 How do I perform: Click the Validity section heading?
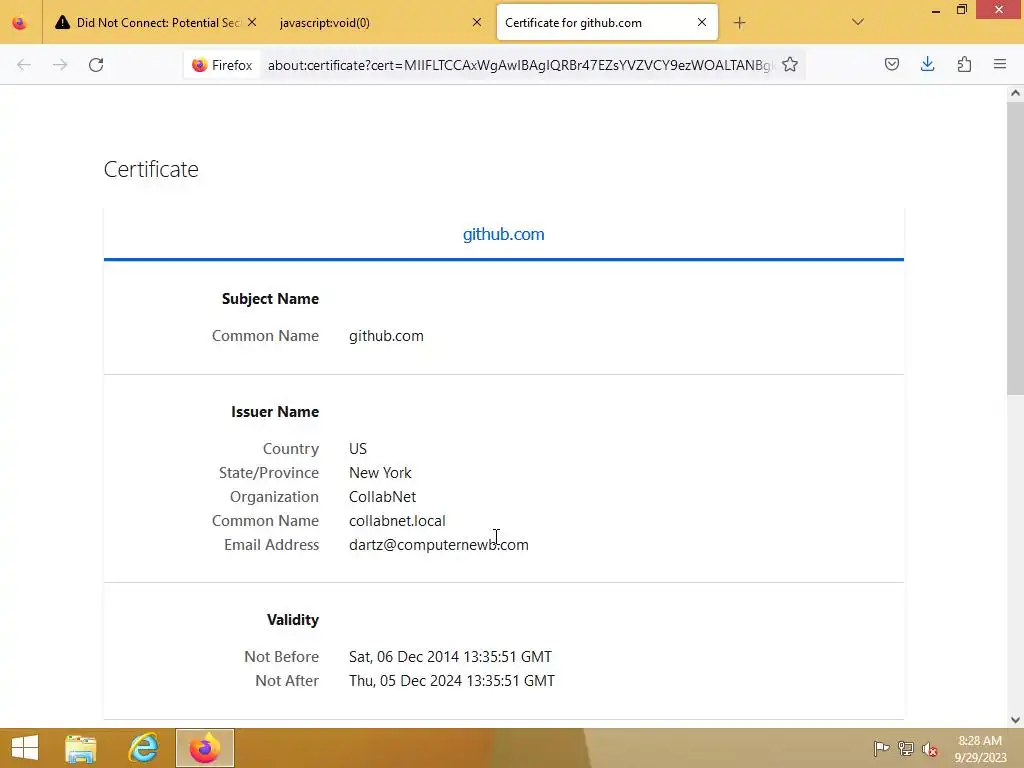pos(293,620)
